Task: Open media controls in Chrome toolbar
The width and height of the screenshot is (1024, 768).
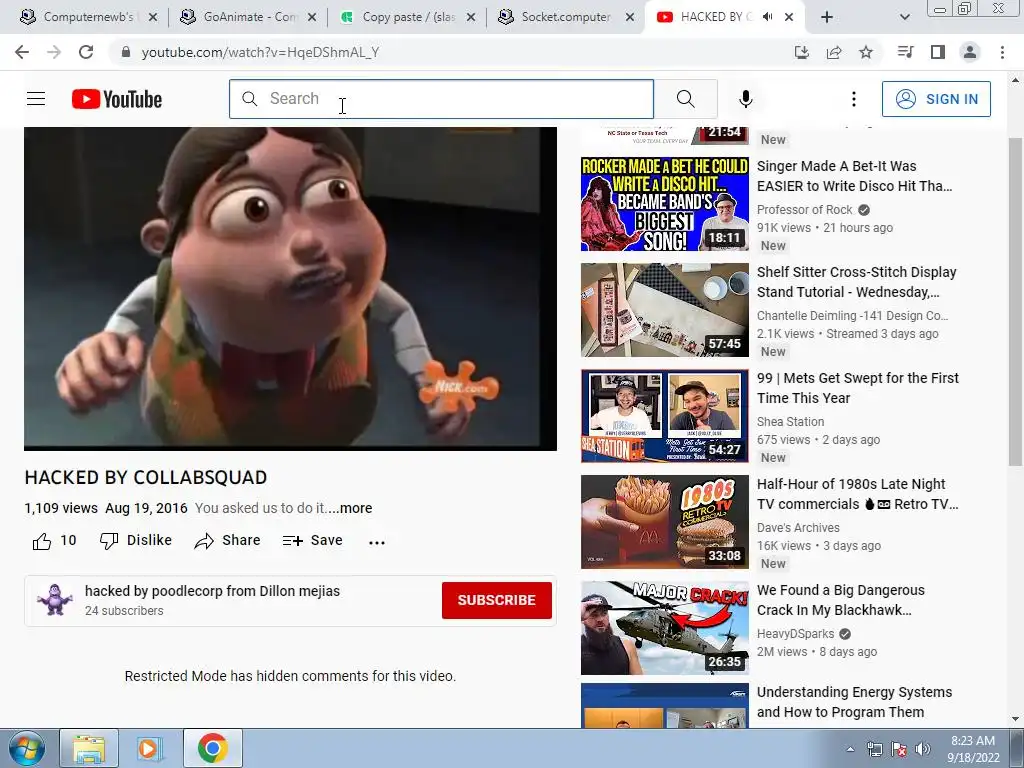Action: pos(905,52)
